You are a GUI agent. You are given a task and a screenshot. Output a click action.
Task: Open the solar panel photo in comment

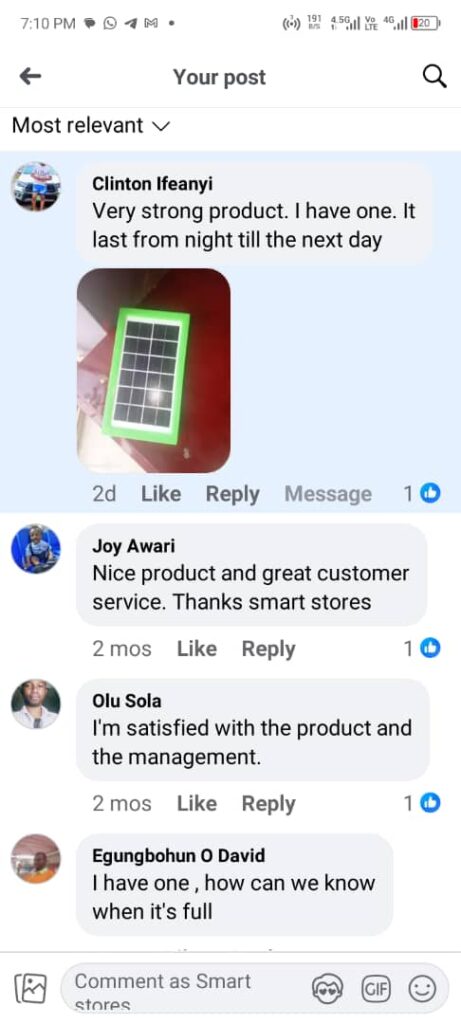click(x=153, y=370)
